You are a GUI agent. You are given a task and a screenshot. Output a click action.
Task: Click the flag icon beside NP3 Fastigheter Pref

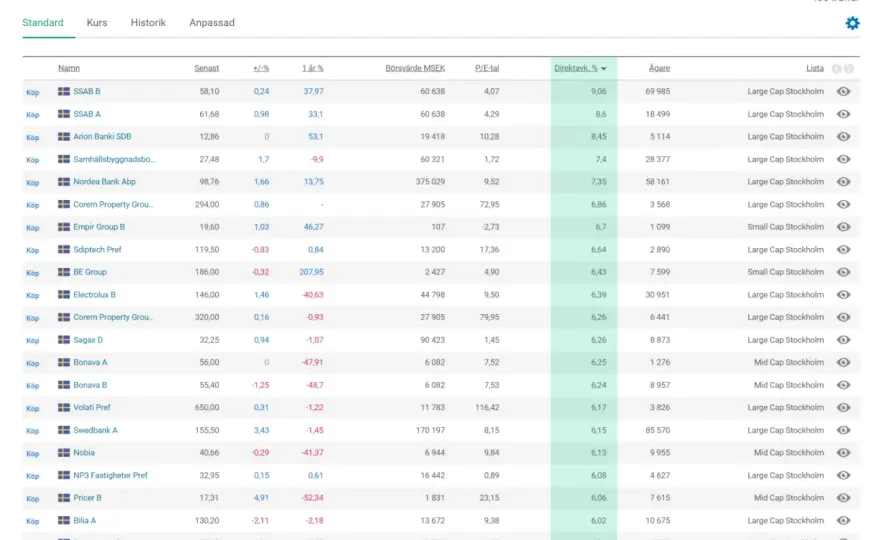tap(64, 475)
